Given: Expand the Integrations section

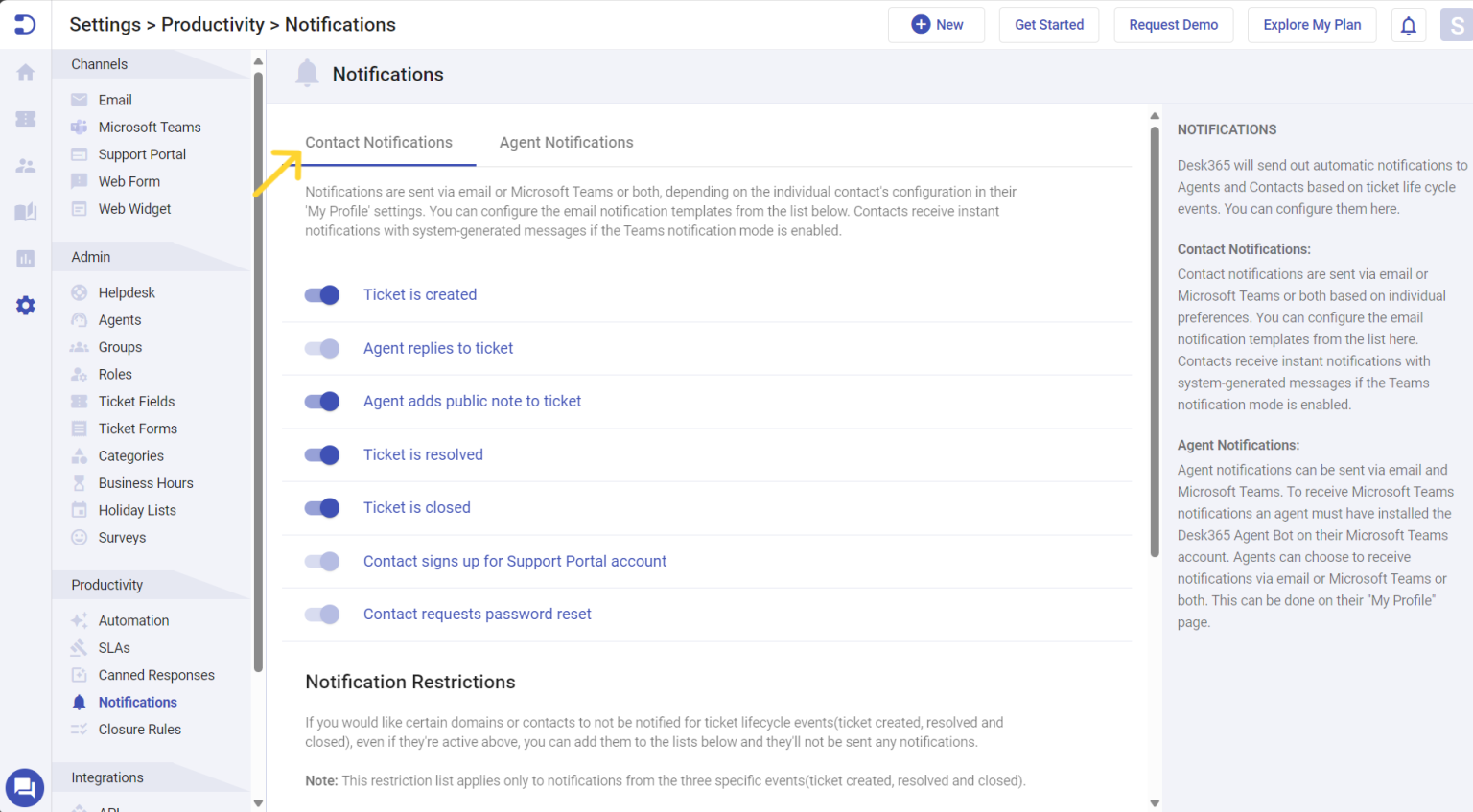Looking at the screenshot, I should click(106, 777).
